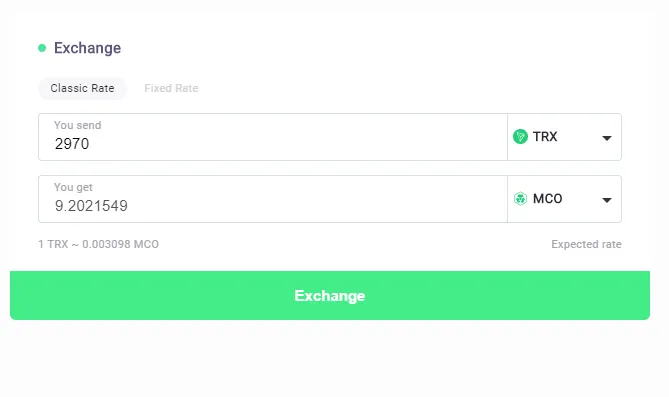Open the receive currency selector showing MCO

(564, 199)
